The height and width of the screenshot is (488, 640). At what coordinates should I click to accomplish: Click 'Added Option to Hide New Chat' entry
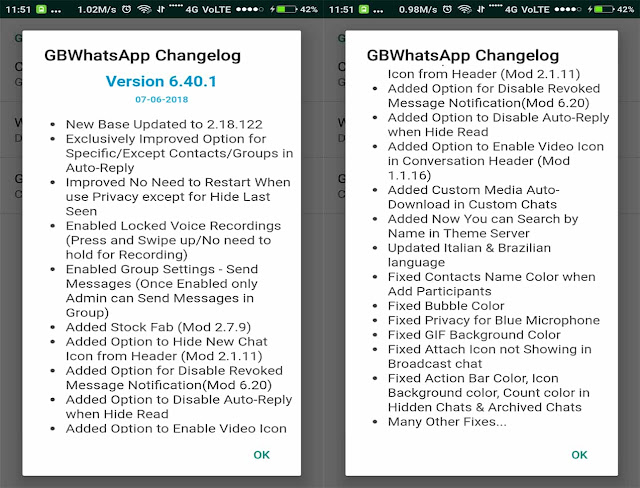(167, 342)
